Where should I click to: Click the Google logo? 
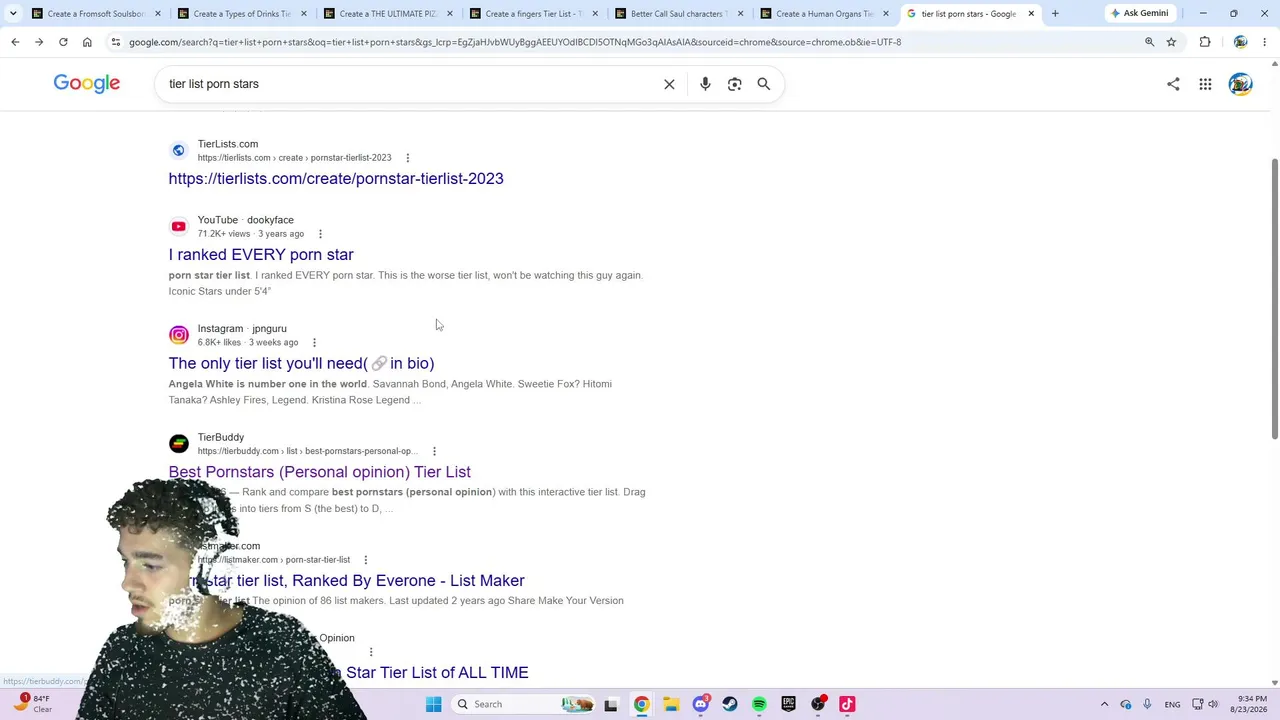tap(87, 84)
